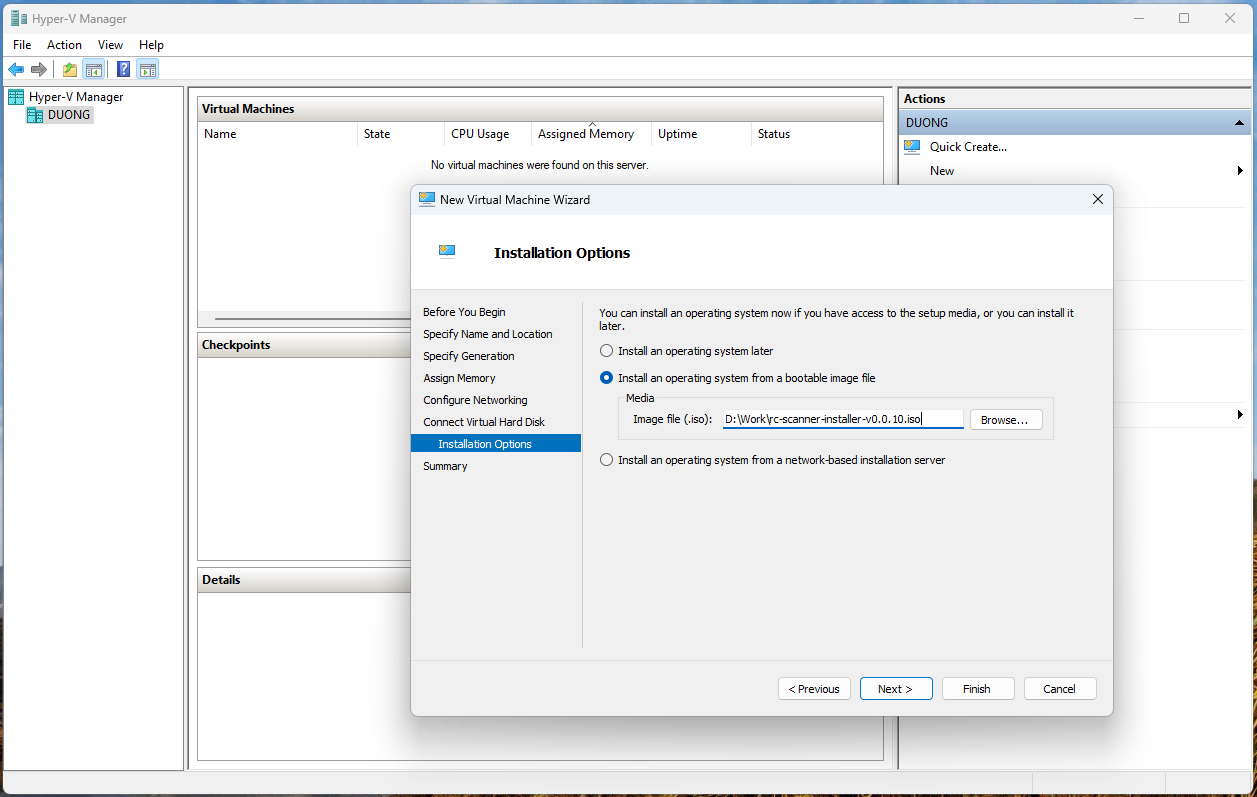Open the View menu

pos(110,45)
